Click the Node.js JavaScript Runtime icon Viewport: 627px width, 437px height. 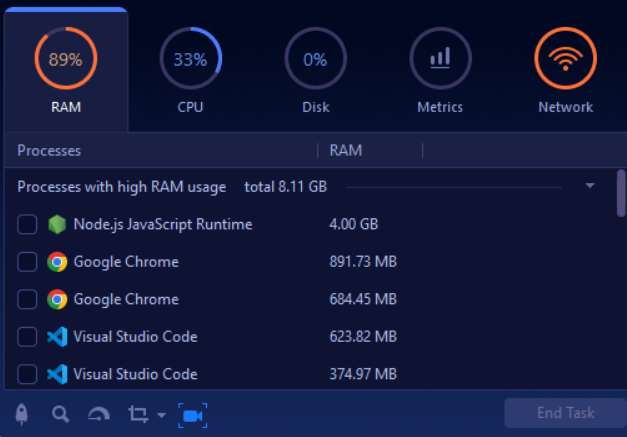pyautogui.click(x=57, y=225)
